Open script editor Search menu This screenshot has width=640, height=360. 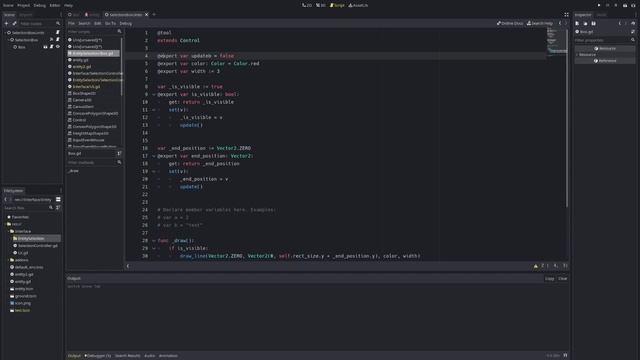coord(84,24)
